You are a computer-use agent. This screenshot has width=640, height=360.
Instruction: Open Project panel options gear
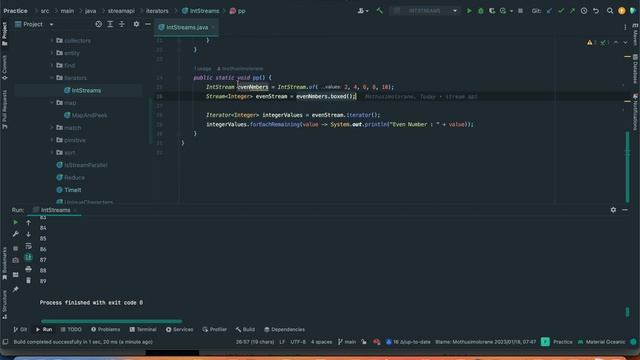click(x=136, y=24)
